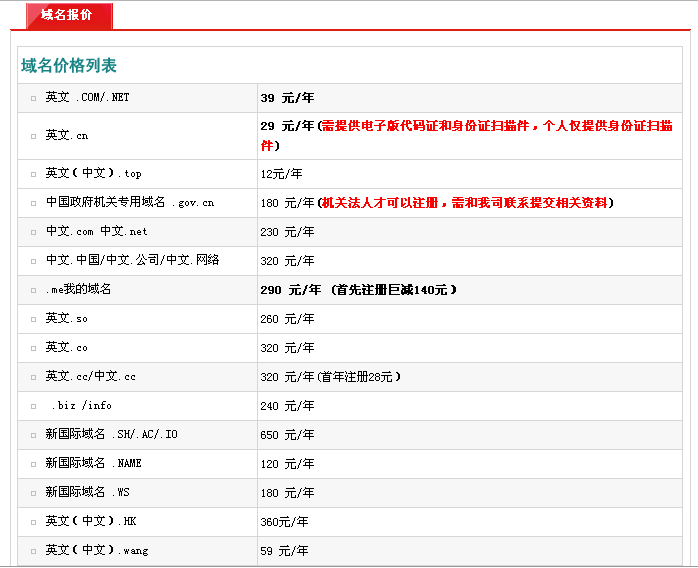Click the bullet icon next to .me我的域名

[33, 290]
